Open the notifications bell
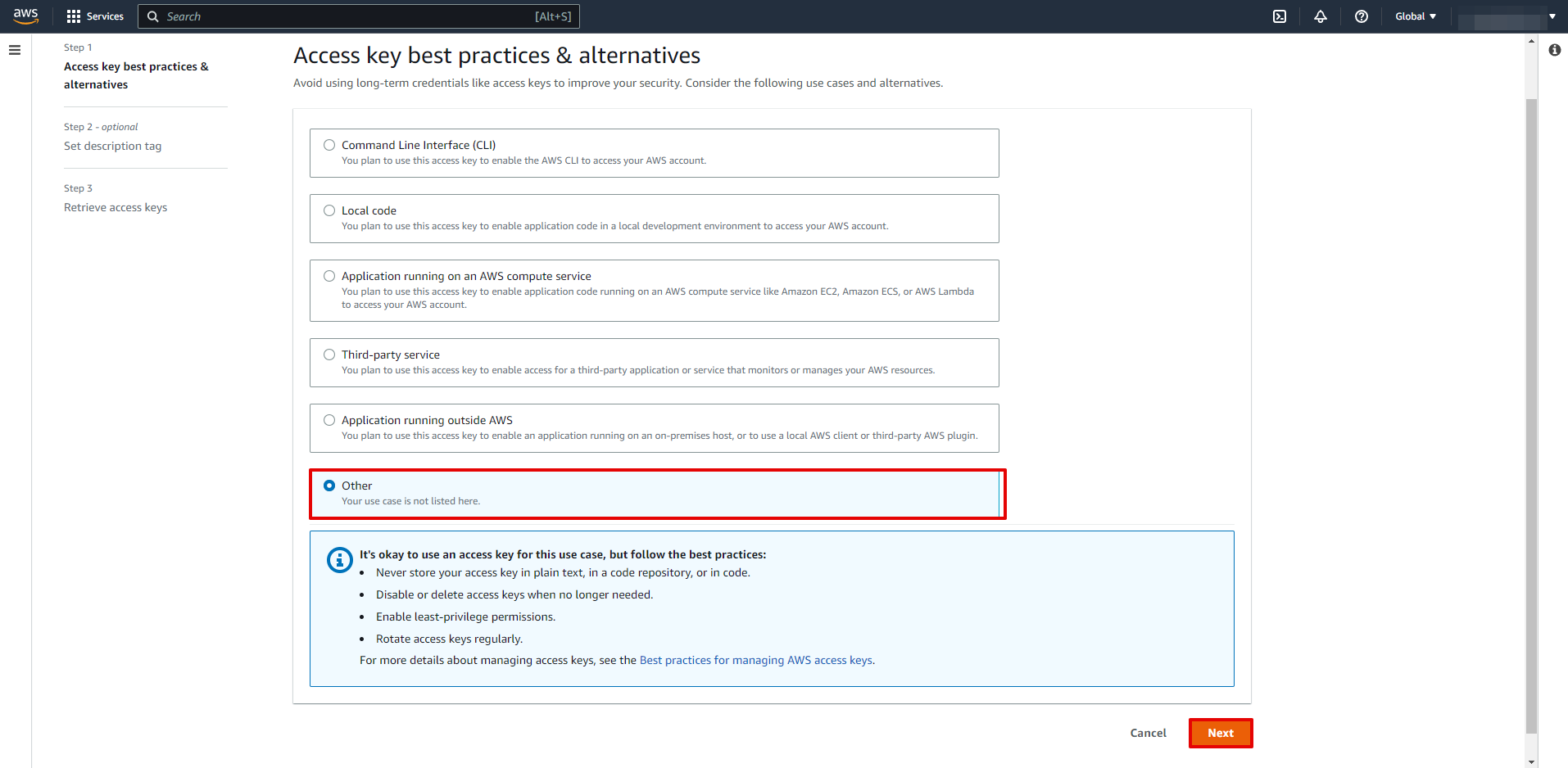Screen dimensions: 1568x768 1321,16
